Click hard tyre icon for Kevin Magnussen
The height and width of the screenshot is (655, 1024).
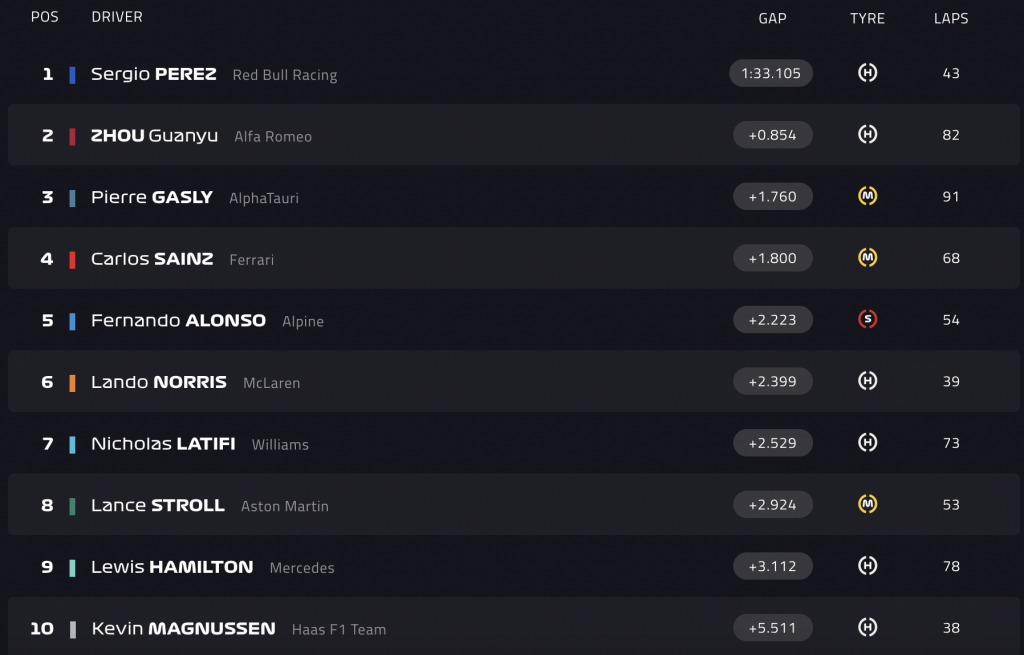[868, 628]
